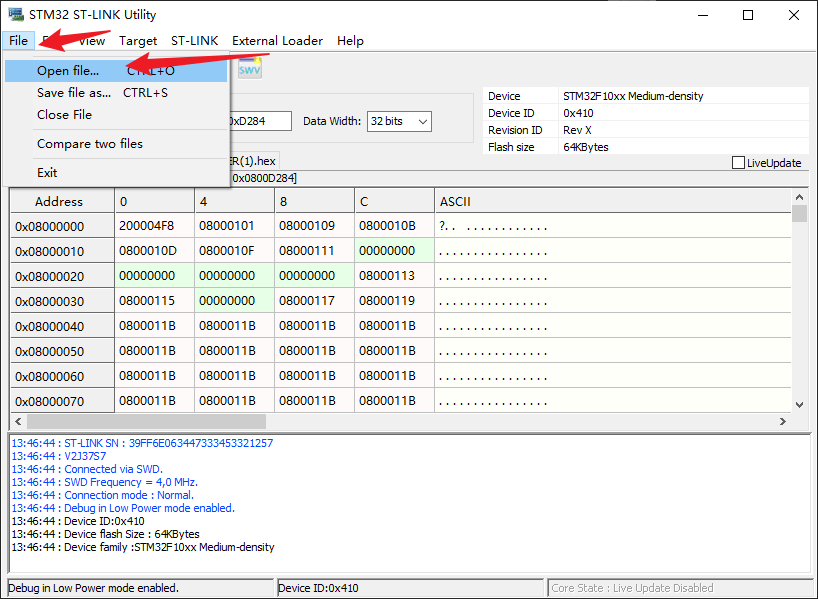Click the SWV viewer toolbar icon
Screen dimensions: 818x599
click(x=249, y=68)
